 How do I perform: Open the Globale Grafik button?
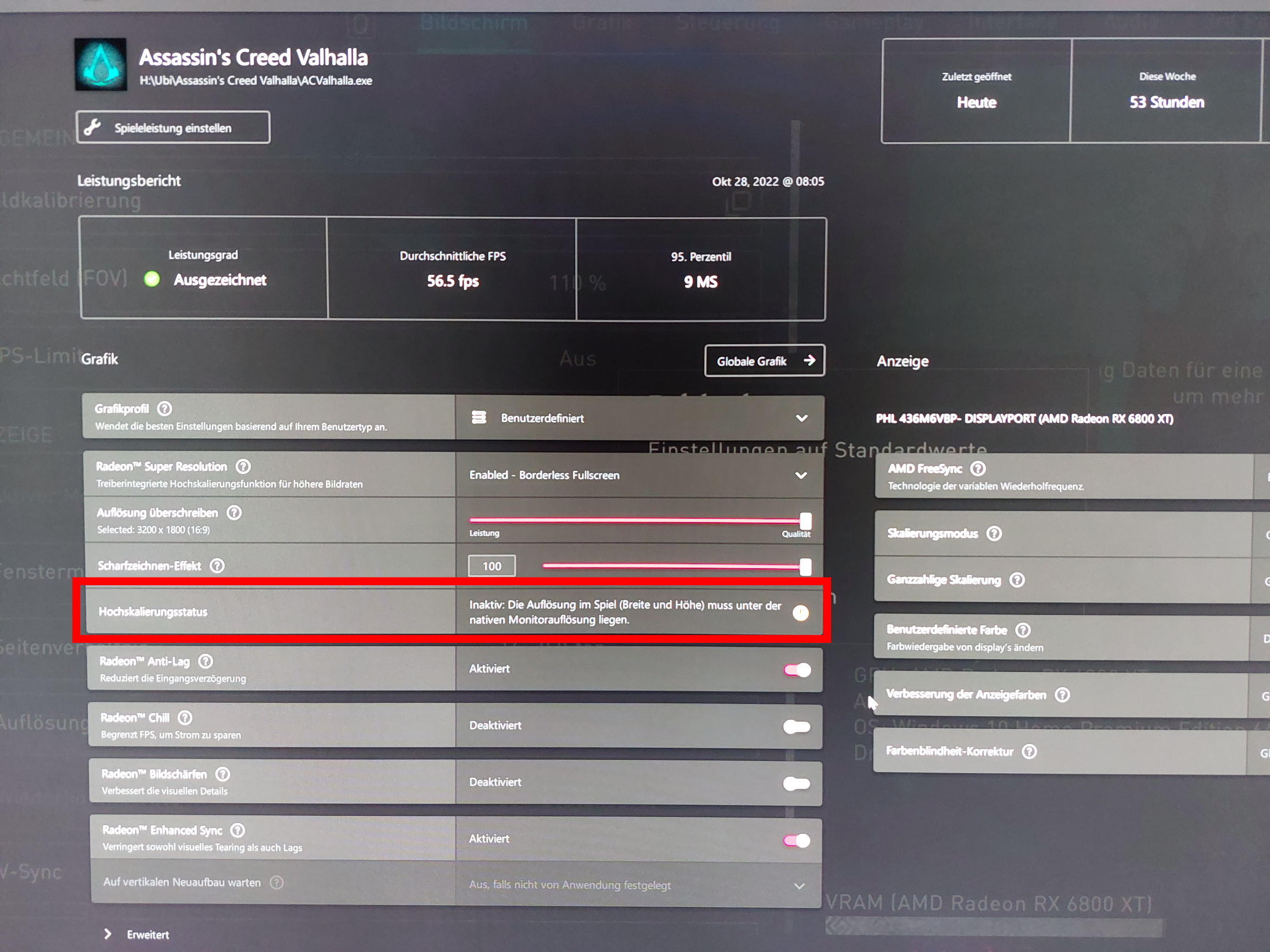point(765,360)
